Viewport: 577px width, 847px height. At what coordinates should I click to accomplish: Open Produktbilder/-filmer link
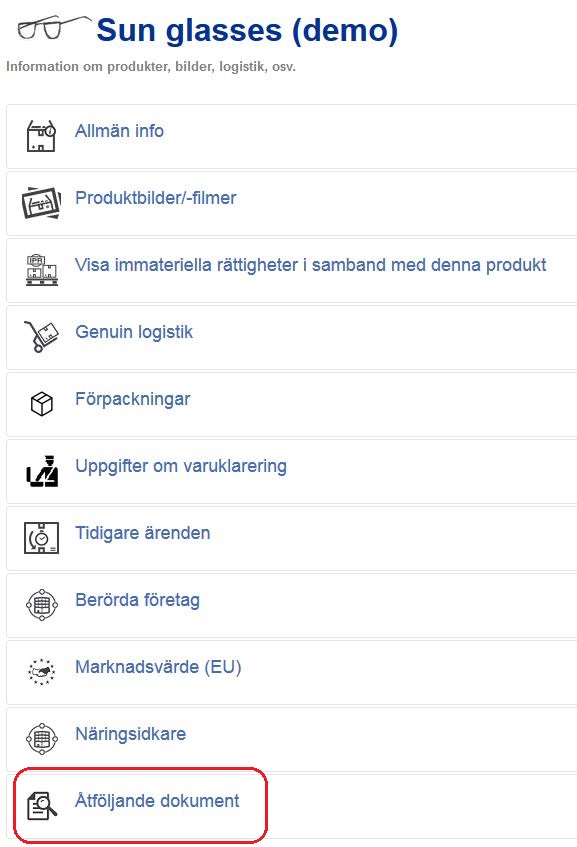(x=156, y=198)
